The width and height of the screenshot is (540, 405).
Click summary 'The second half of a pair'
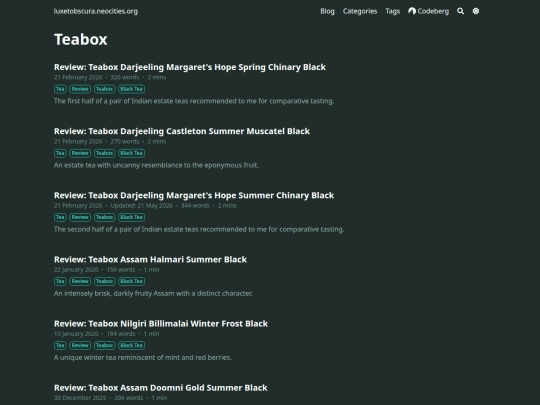(x=199, y=229)
